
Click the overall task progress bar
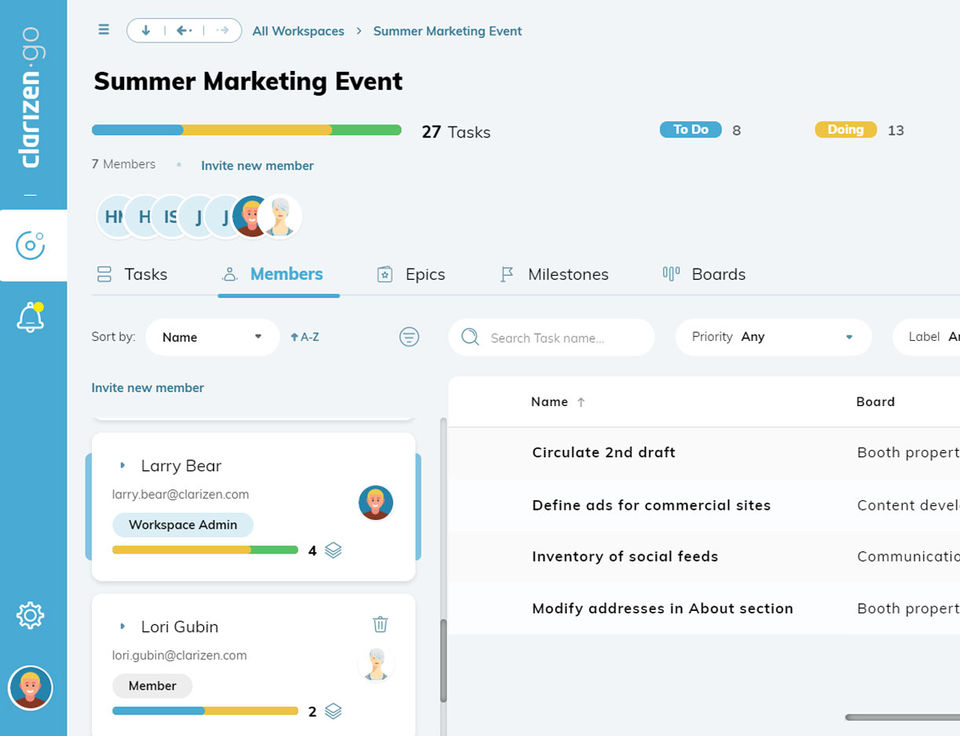pyautogui.click(x=246, y=130)
